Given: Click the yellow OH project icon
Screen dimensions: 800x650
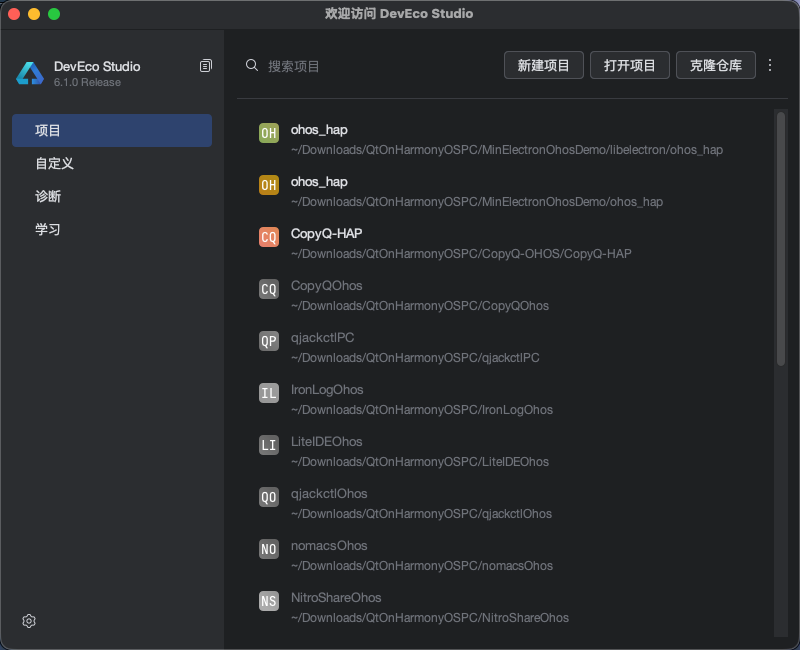Looking at the screenshot, I should point(269,185).
